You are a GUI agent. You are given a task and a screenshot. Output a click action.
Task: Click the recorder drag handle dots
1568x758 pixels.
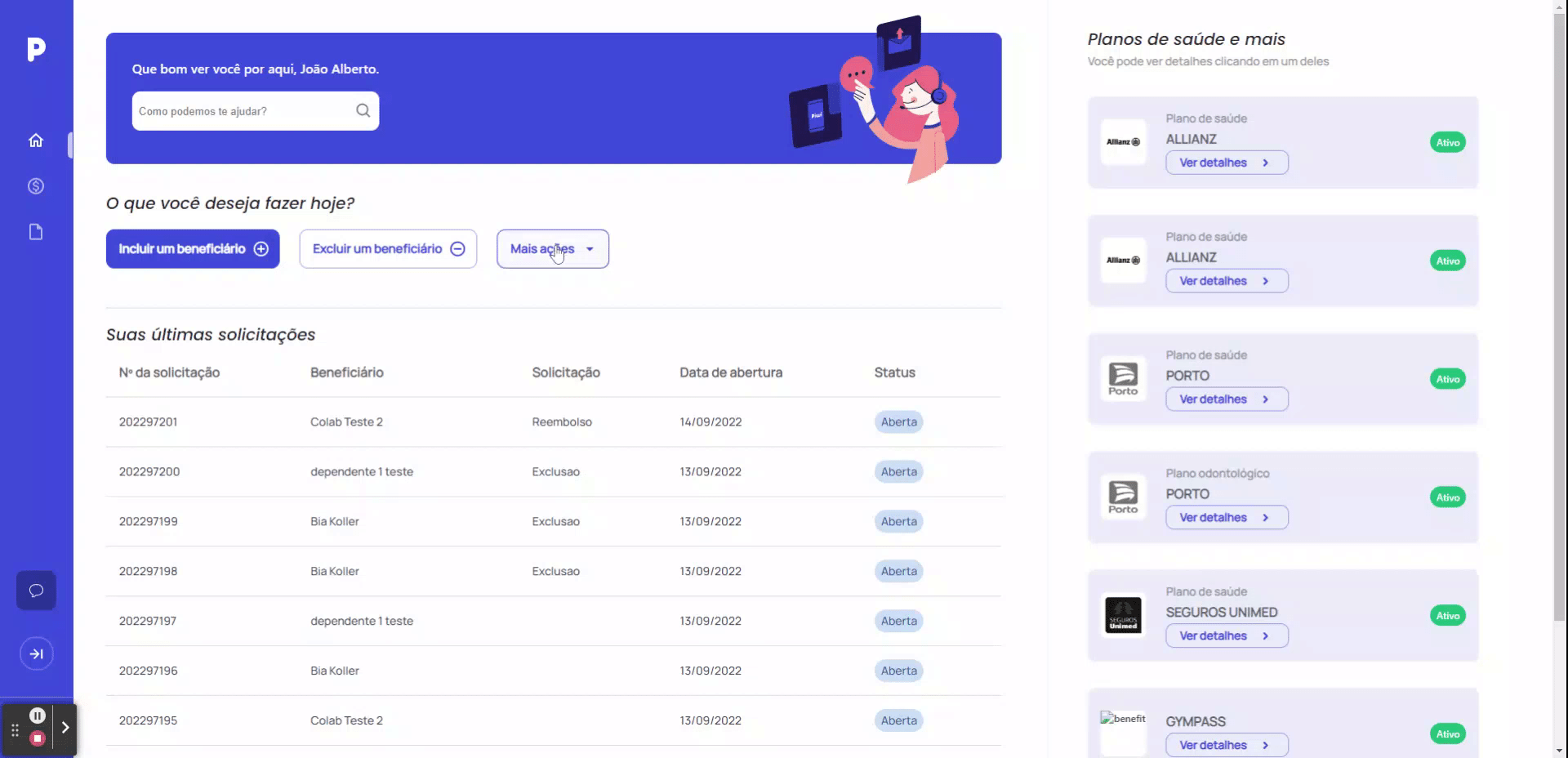point(15,729)
